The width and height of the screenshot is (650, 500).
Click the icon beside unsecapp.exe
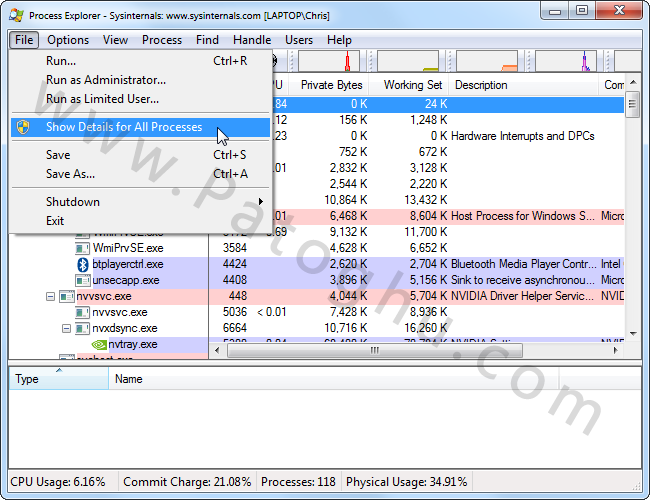(84, 280)
